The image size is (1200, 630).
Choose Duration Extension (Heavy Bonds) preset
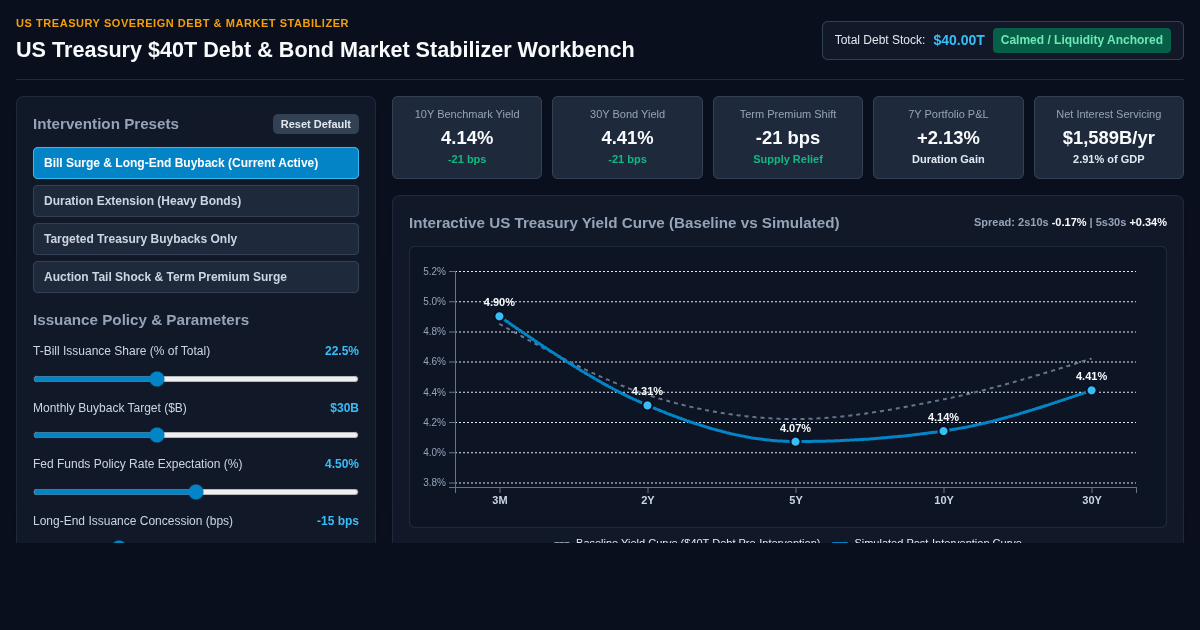pos(196,201)
